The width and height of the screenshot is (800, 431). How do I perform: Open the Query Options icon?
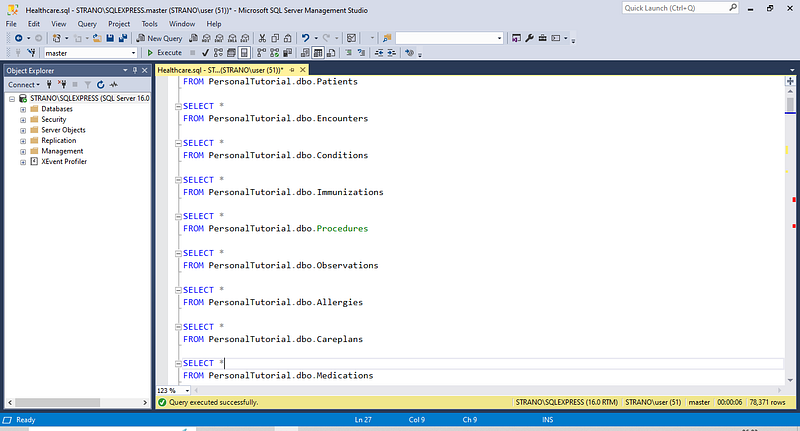(231, 53)
